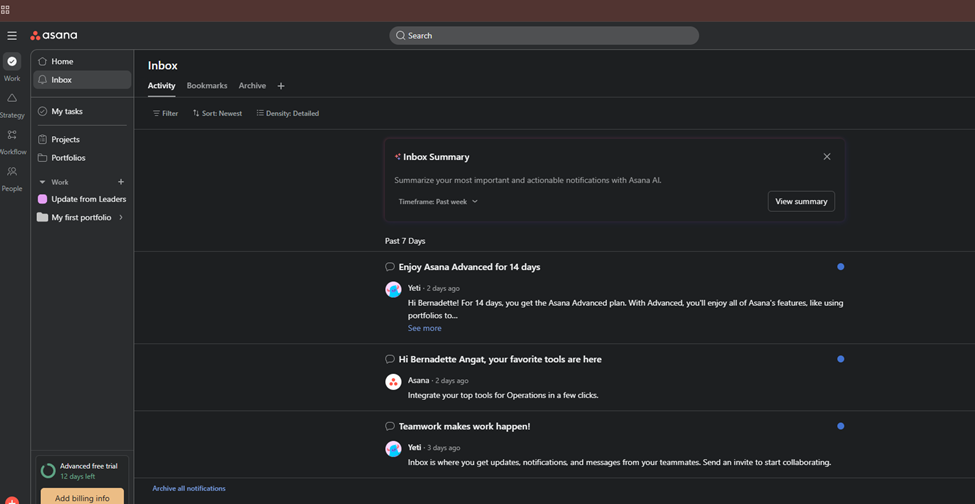Toggle unread dot on Teamwork notification
This screenshot has height=504, width=975.
(x=840, y=426)
